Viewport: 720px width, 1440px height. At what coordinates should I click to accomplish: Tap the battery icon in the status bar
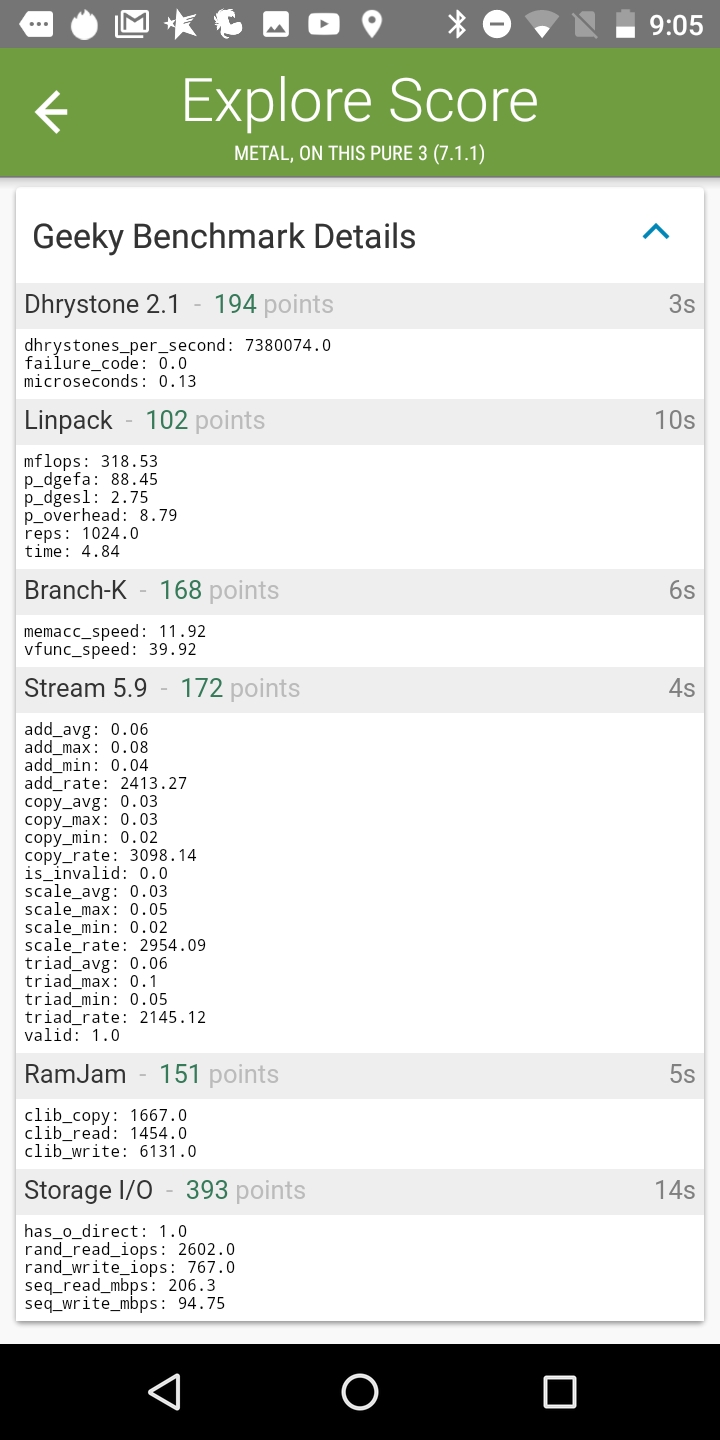click(x=625, y=24)
